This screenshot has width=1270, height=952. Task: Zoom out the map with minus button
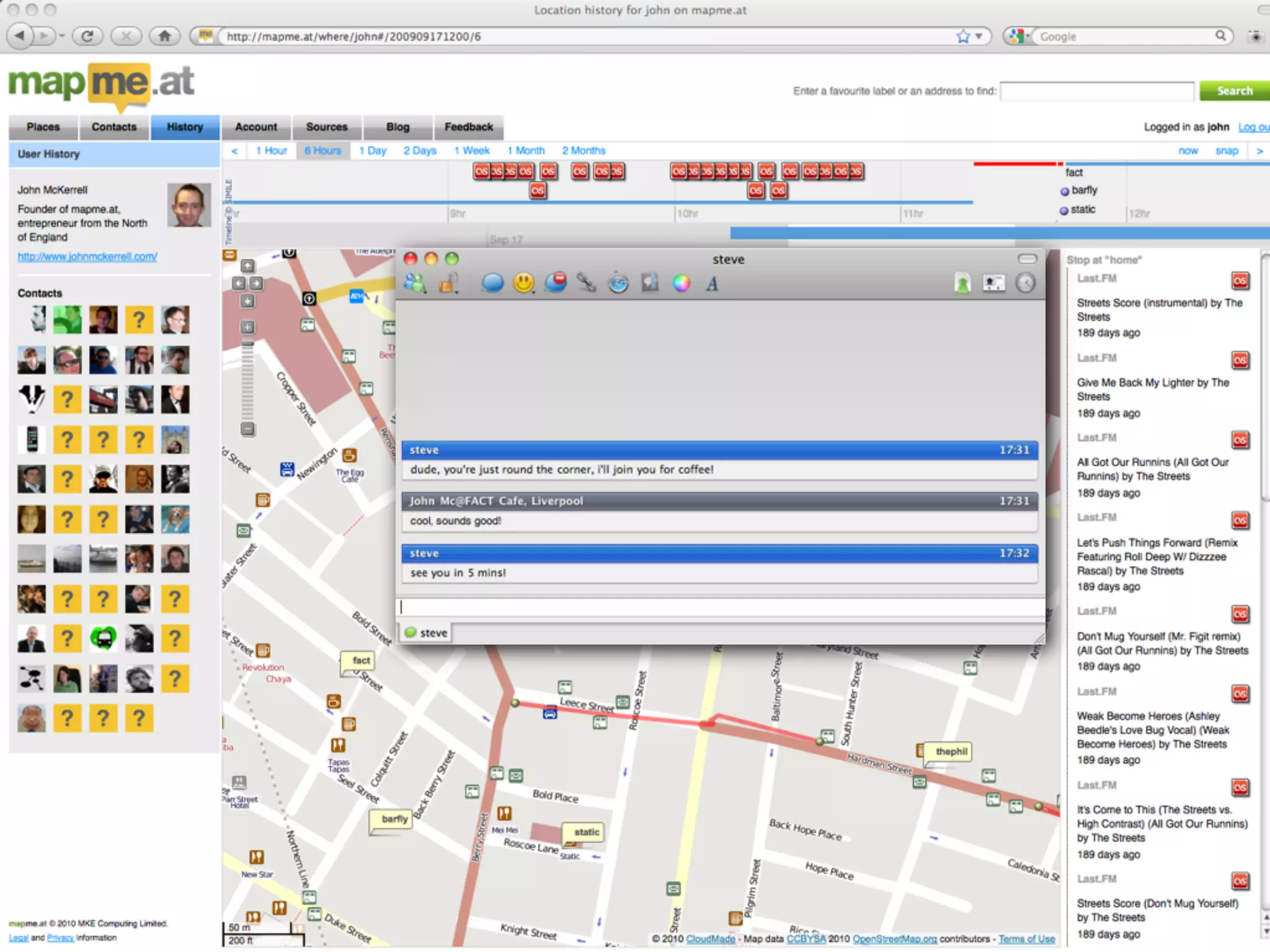click(x=247, y=429)
